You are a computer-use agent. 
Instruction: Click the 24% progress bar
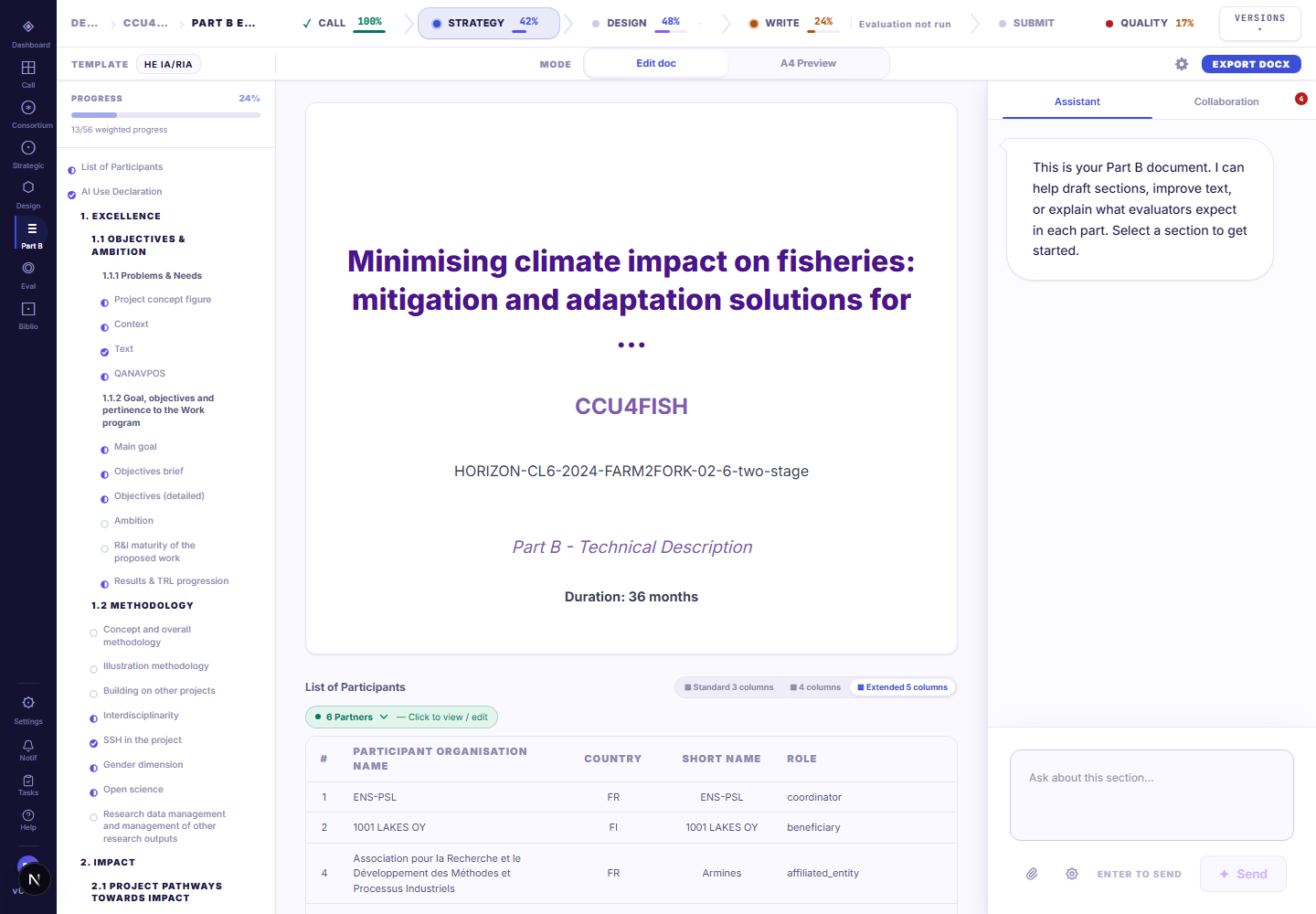pos(165,115)
